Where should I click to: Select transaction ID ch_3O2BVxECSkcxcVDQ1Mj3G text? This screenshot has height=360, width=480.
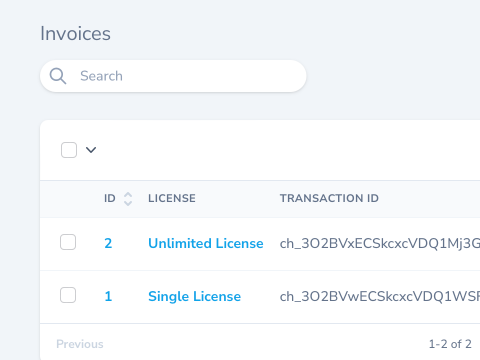pyautogui.click(x=380, y=243)
